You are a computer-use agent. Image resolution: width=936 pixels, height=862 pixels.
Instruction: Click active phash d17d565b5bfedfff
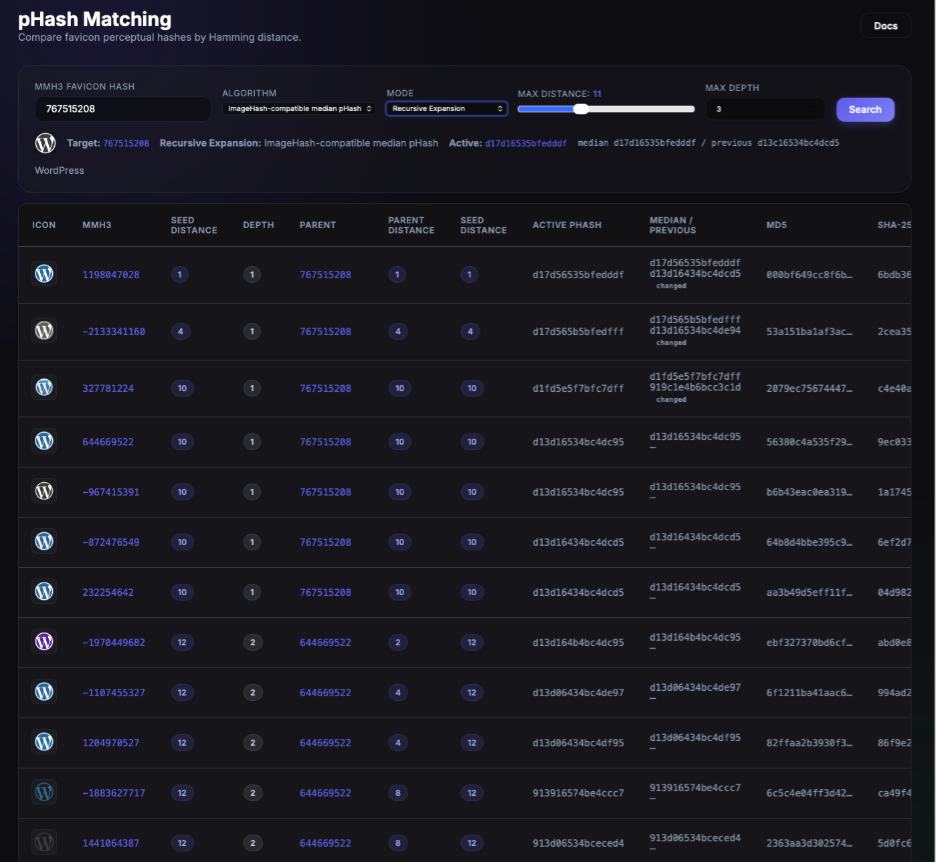(578, 331)
